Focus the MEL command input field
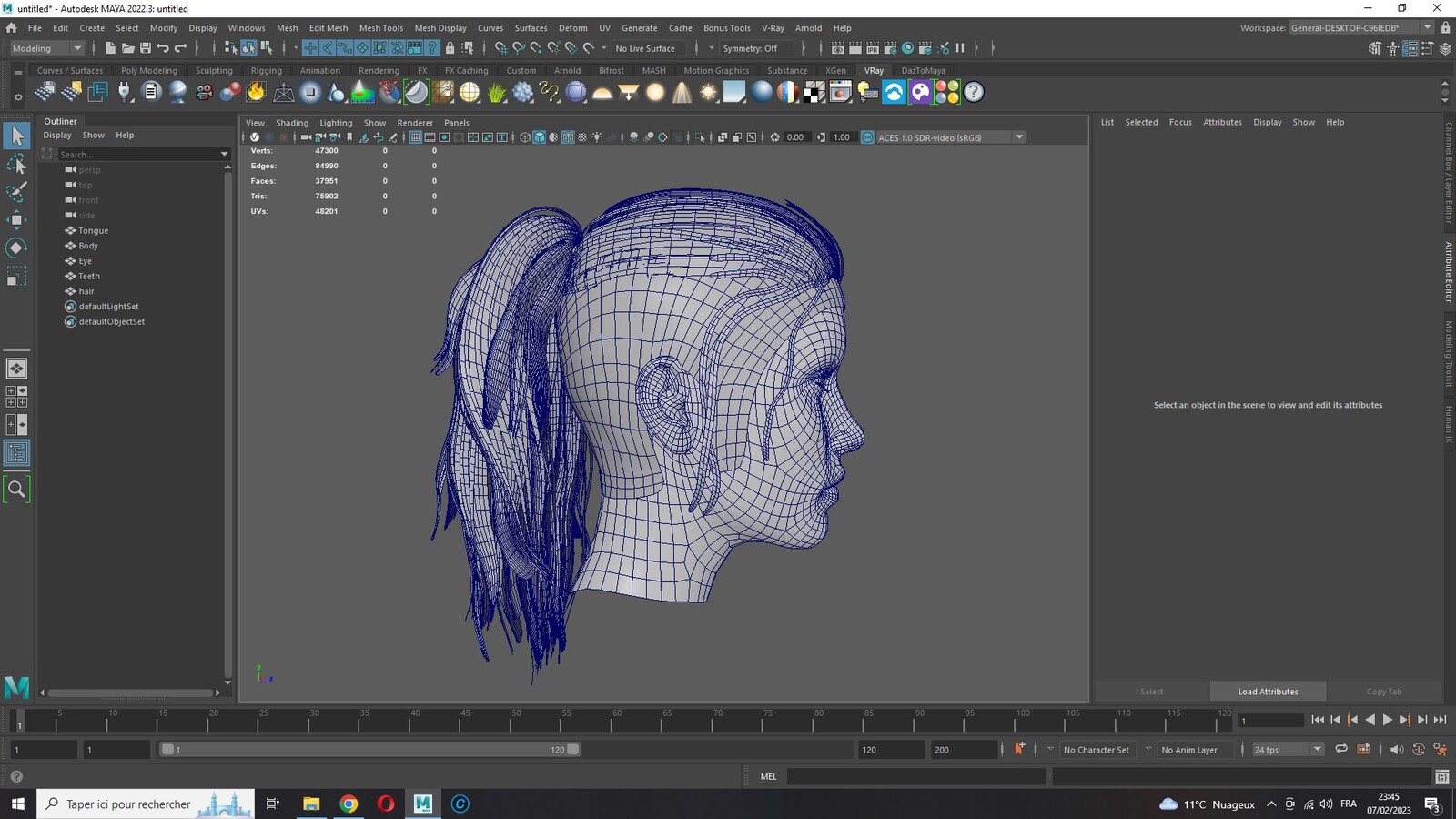Image resolution: width=1456 pixels, height=819 pixels. 916,776
